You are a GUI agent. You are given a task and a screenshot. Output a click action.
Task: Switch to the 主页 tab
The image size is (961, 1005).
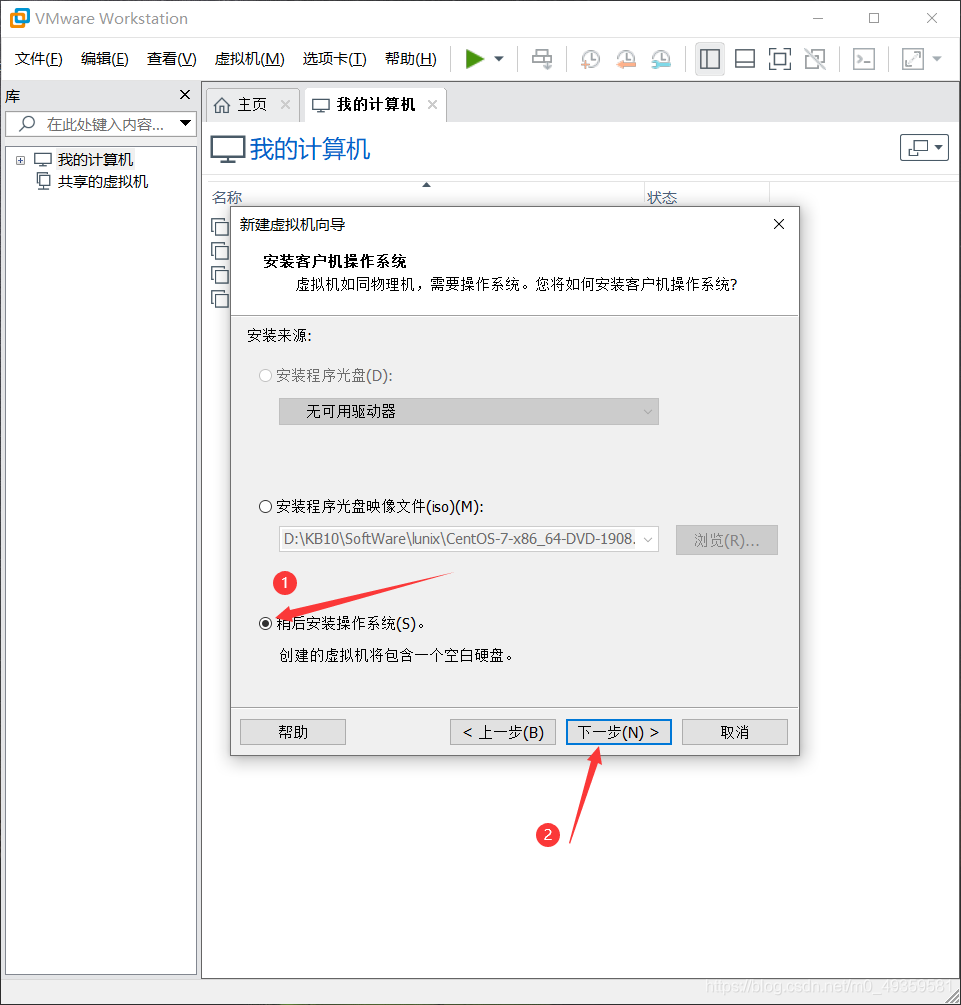252,104
